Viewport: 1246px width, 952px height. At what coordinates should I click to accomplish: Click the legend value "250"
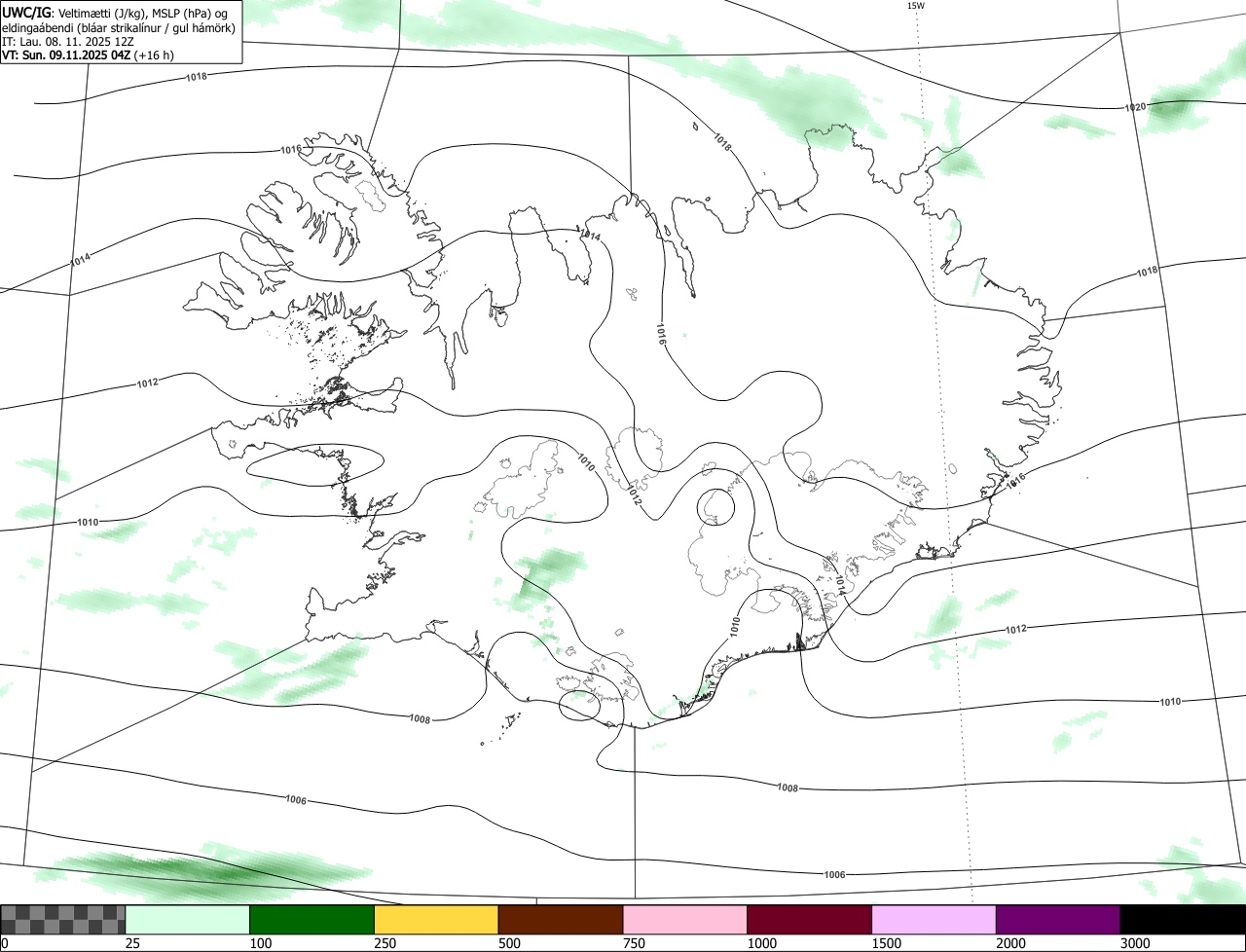pos(384,943)
